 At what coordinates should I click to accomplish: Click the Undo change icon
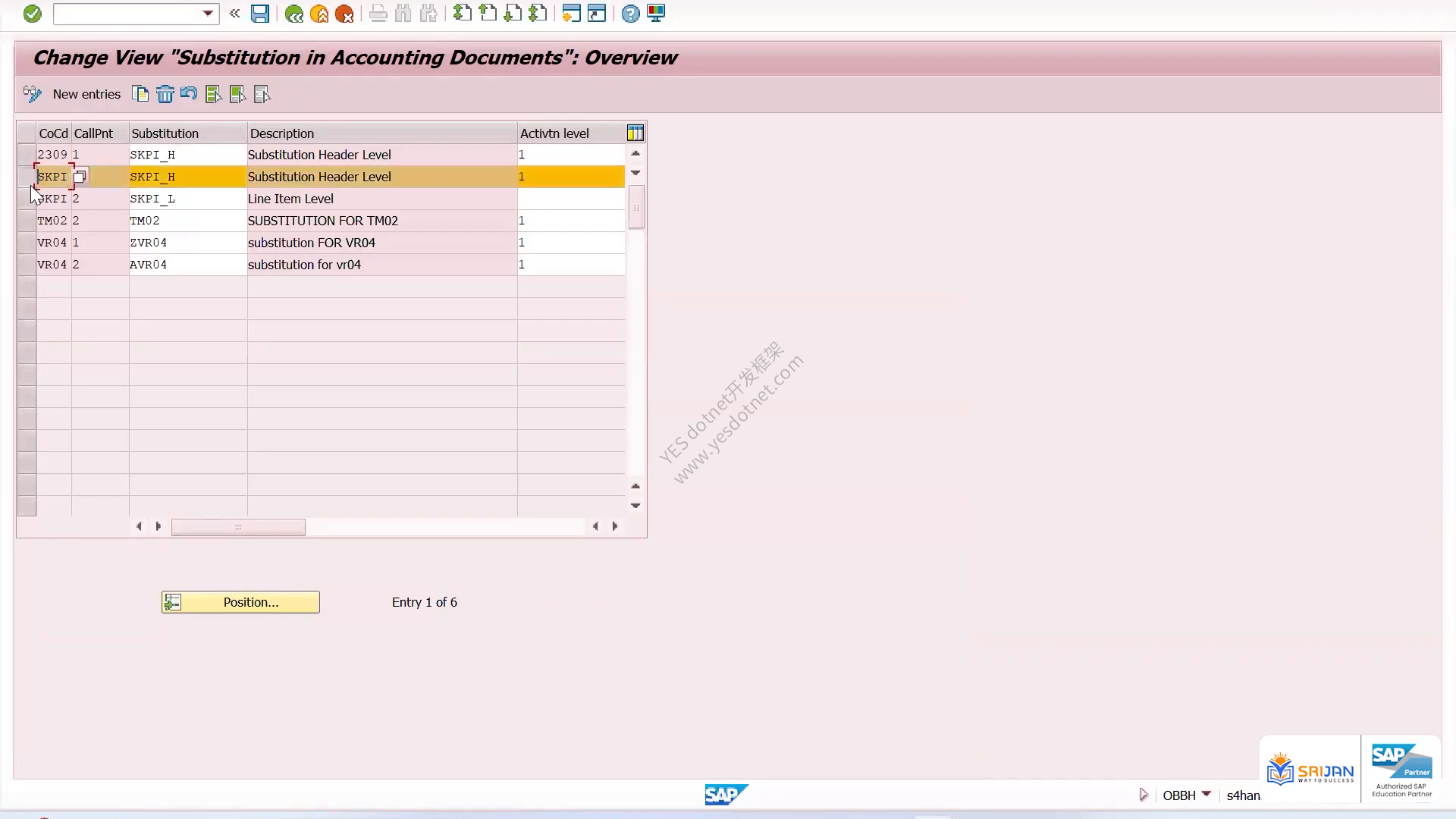(x=189, y=94)
